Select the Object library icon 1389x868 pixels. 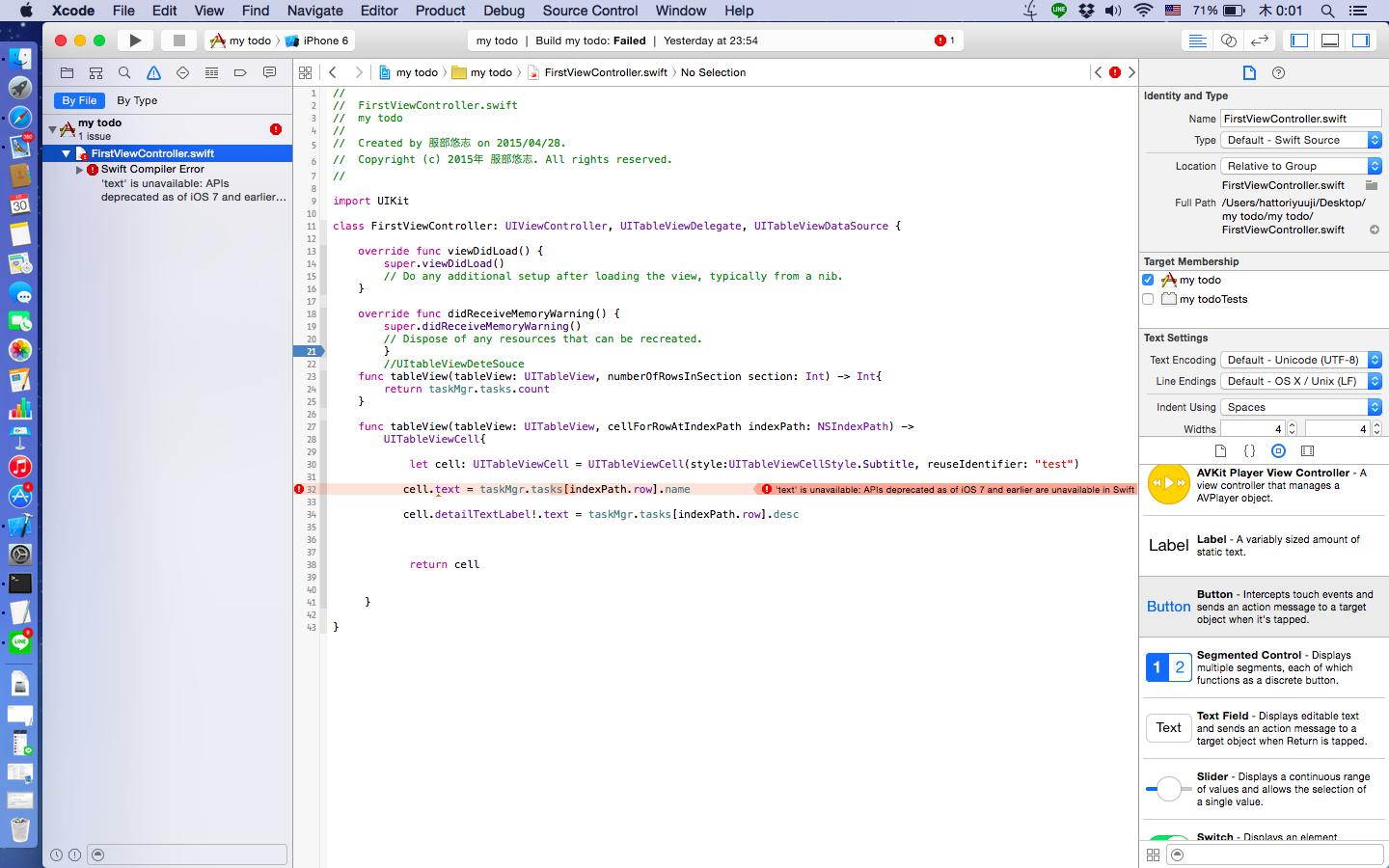pos(1278,450)
